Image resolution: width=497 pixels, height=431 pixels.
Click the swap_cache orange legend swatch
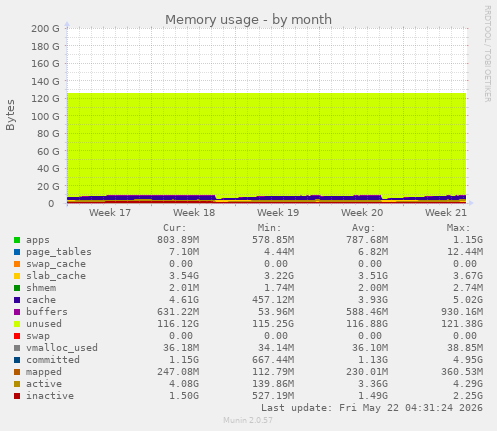coord(17,264)
